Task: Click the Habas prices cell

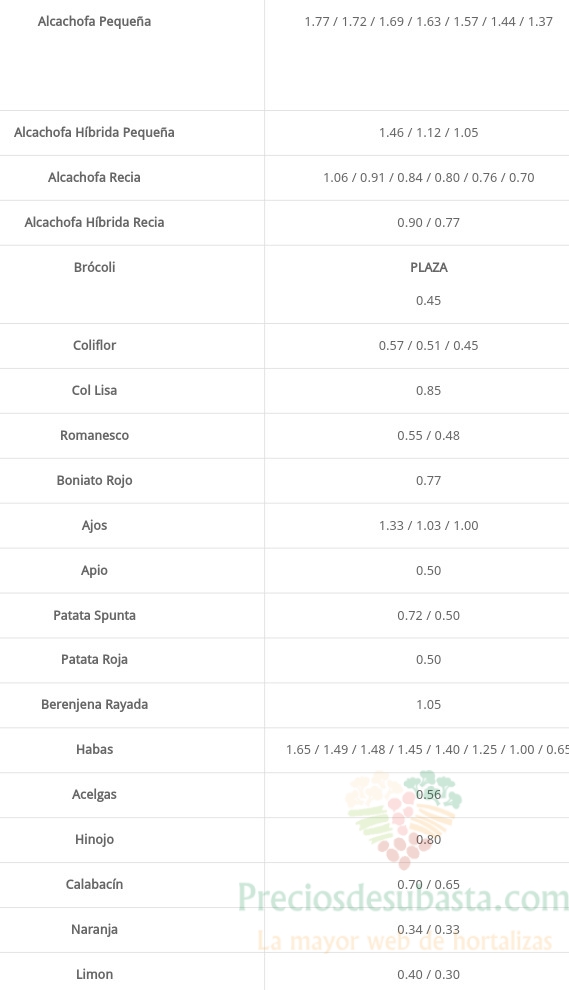Action: [428, 750]
